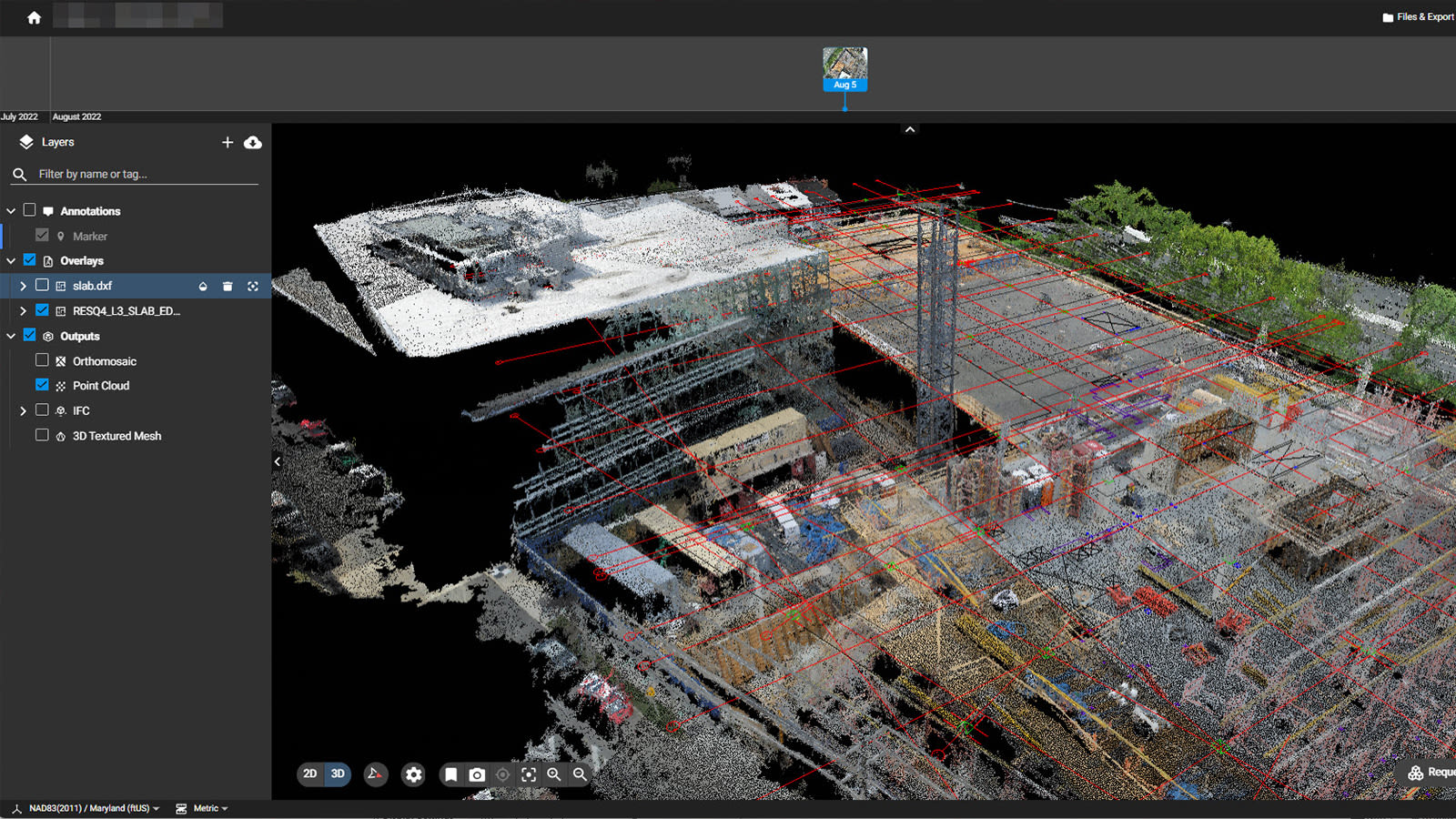Select the measurement tool icon in the toolbar

(375, 774)
